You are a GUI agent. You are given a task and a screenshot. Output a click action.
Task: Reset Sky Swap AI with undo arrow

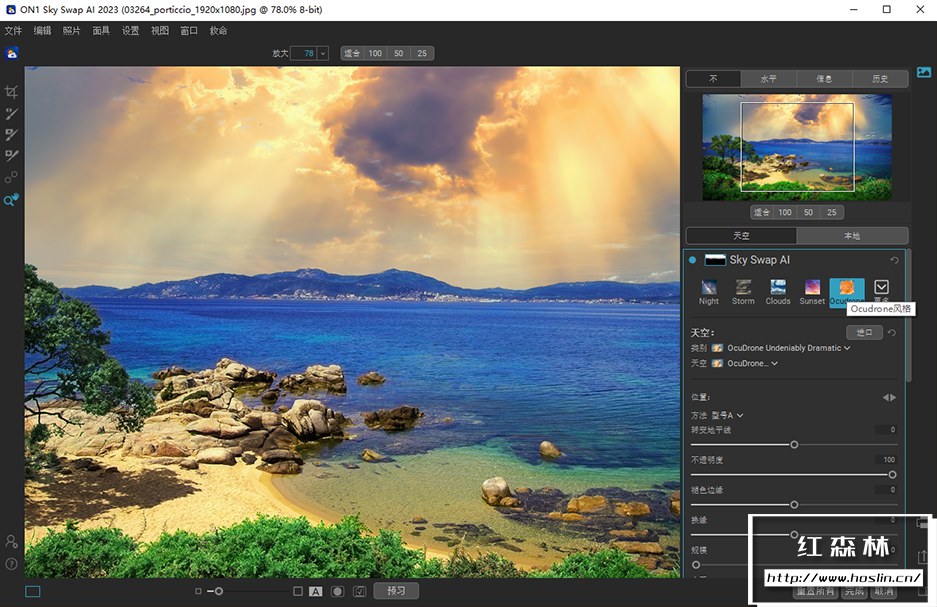[x=894, y=260]
